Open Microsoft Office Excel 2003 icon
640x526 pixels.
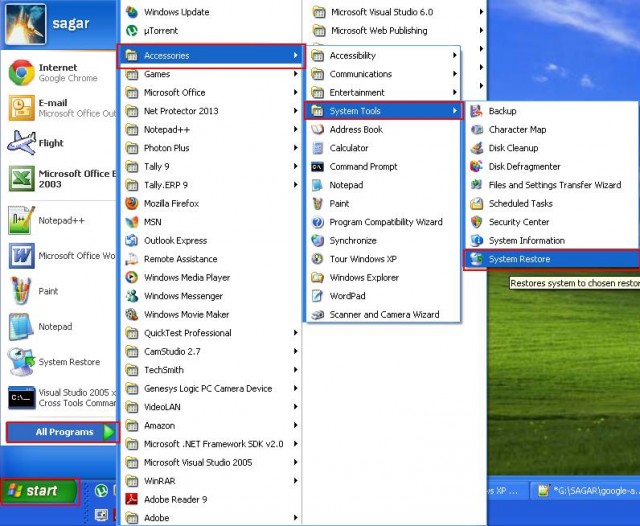(21, 178)
